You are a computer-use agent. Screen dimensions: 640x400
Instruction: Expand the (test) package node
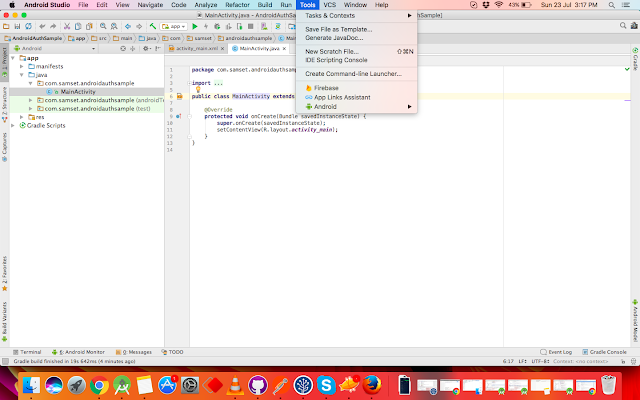30,109
